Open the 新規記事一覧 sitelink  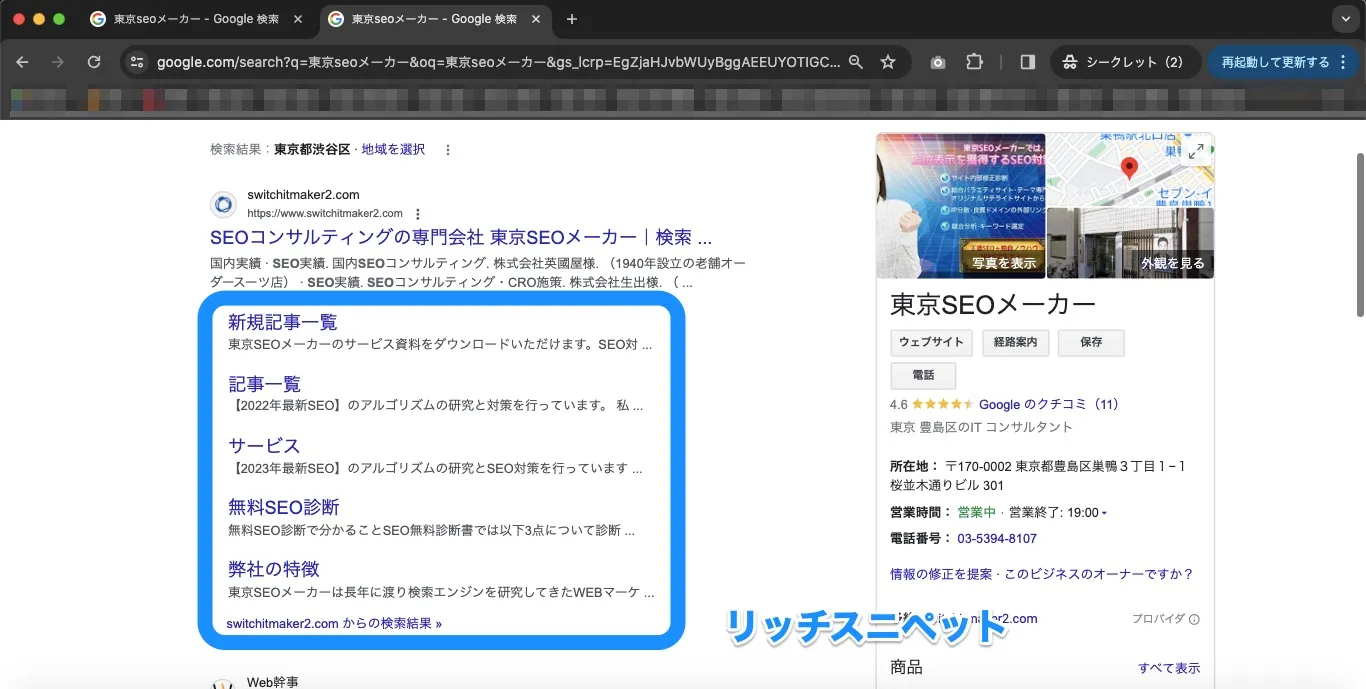(283, 322)
